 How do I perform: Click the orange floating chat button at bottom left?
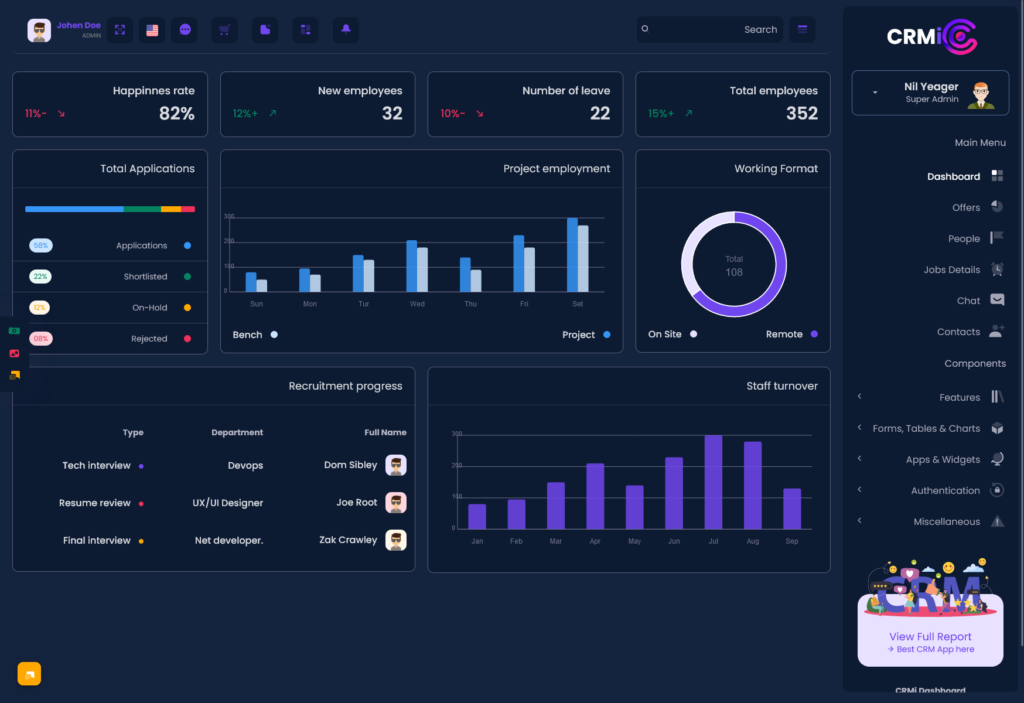coord(29,674)
